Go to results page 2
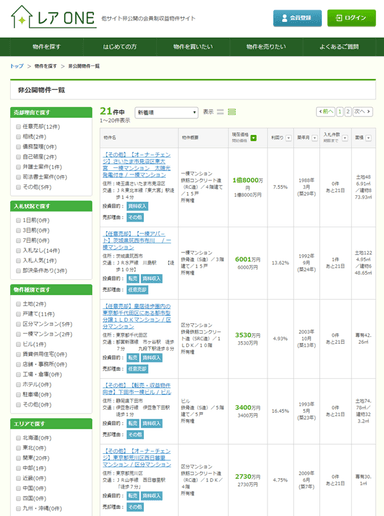The height and width of the screenshot is (516, 384). pos(348,111)
